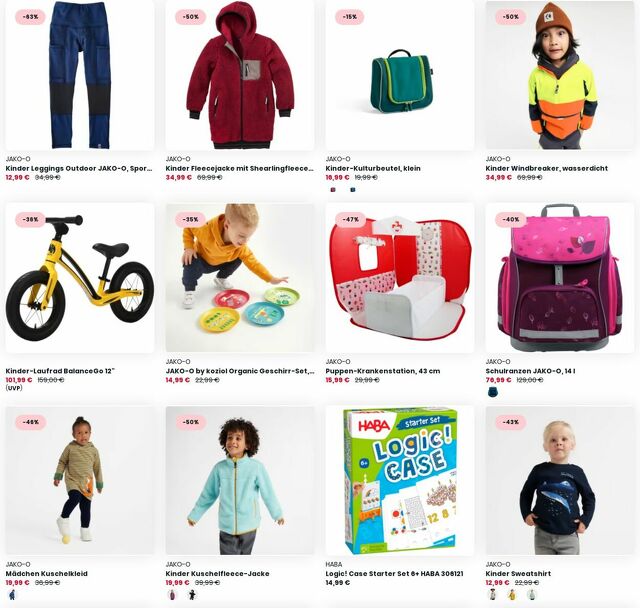Viewport: 640px width, 608px height.
Task: Open the Mädchen Kuschelkleid product title
Action: (47, 573)
